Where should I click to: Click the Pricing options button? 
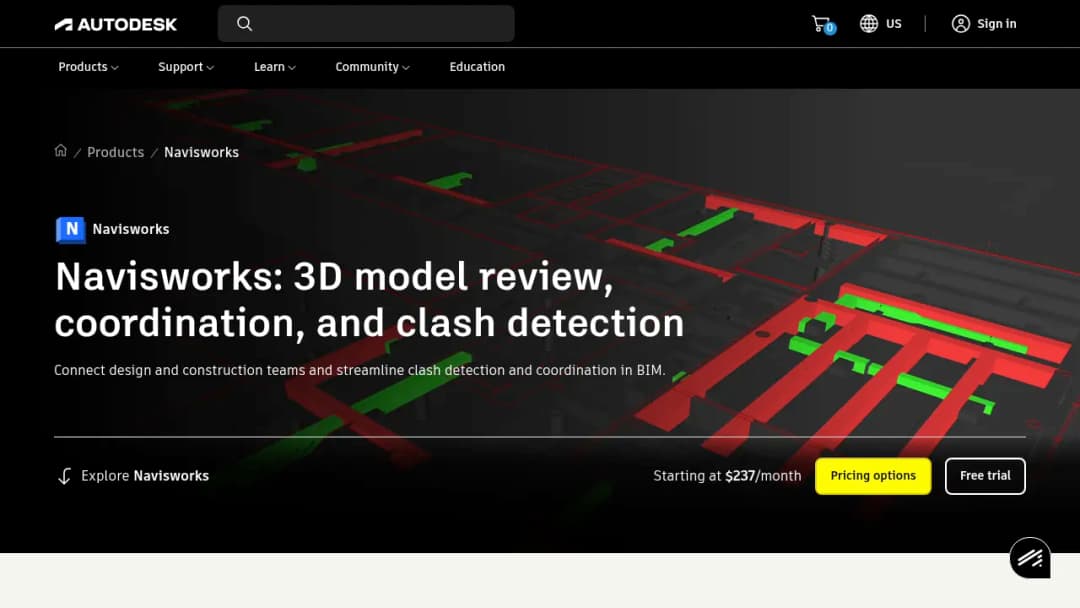point(873,476)
